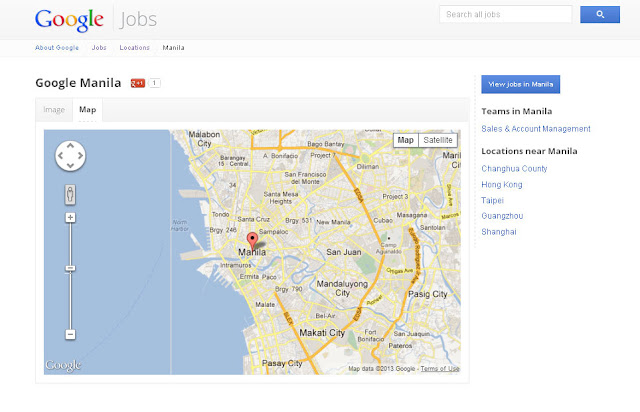Click the San Juan label on the map

tap(344, 252)
